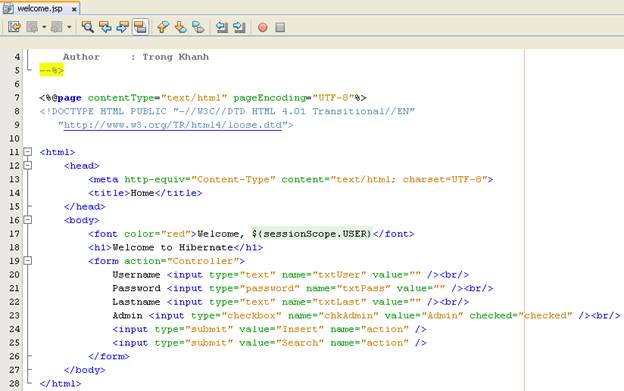Image resolution: width=624 pixels, height=391 pixels.
Task: Click Previous Bookmark icon
Action: (x=163, y=27)
